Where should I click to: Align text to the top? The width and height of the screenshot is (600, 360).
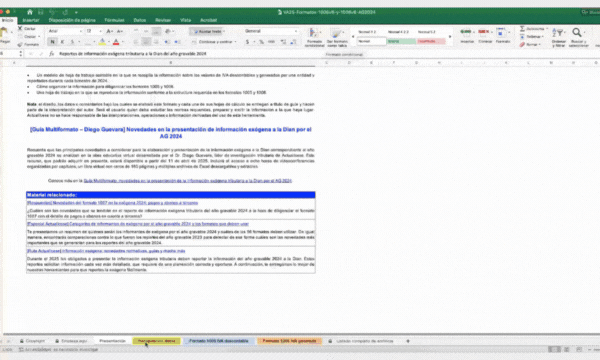tap(137, 31)
